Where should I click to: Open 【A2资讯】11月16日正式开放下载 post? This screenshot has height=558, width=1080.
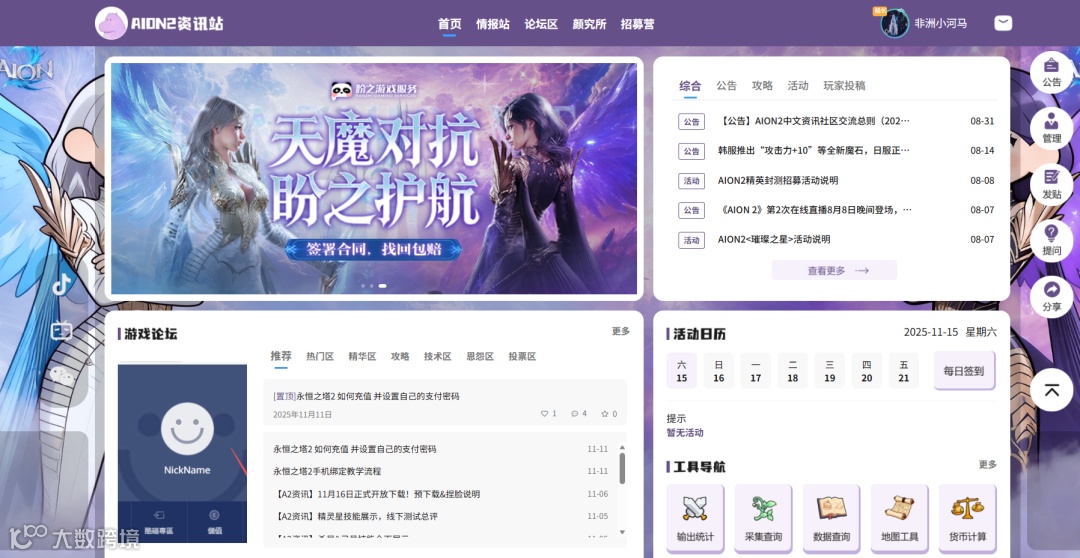(376, 494)
